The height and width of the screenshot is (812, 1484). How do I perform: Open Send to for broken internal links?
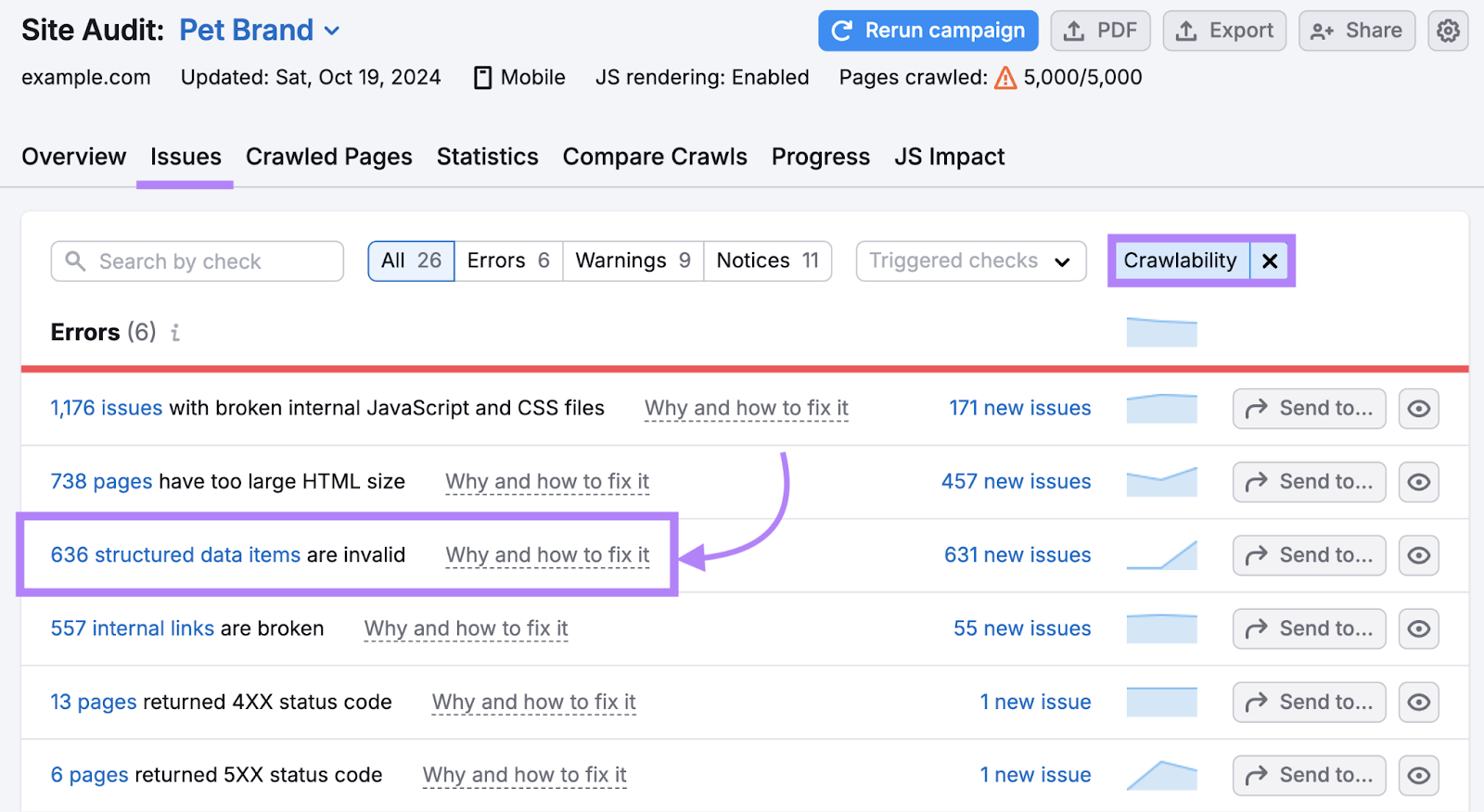(x=1309, y=628)
